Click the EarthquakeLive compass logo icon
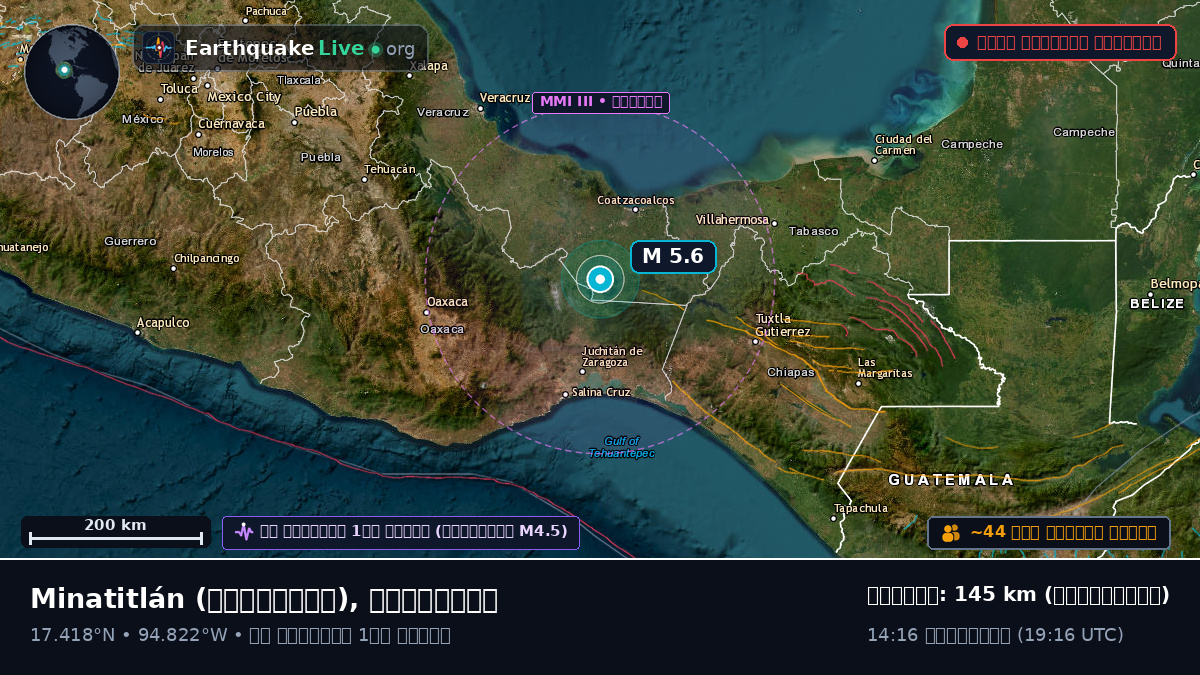Viewport: 1200px width, 675px height. (158, 48)
